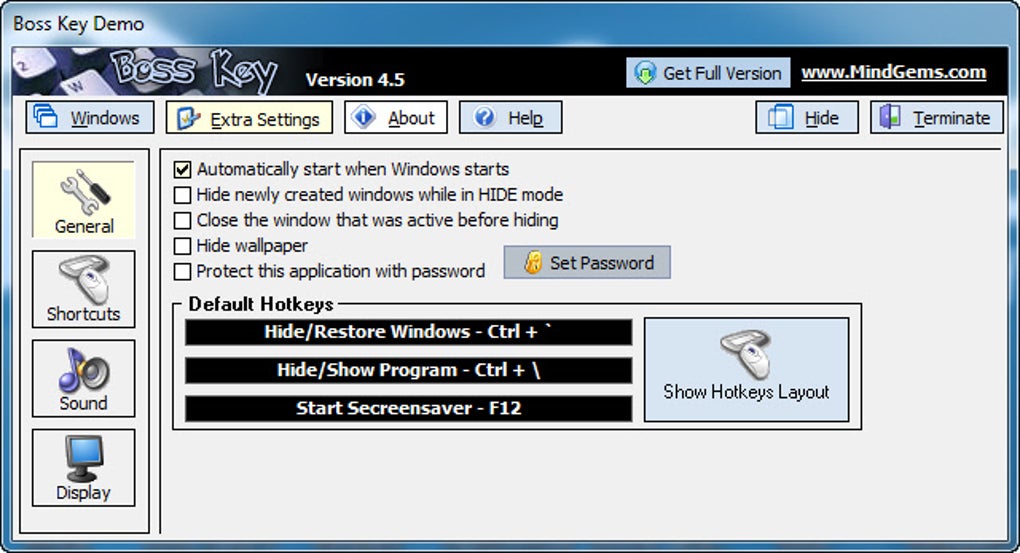Image resolution: width=1020 pixels, height=553 pixels.
Task: Select the Sound speaker tab
Action: click(84, 378)
